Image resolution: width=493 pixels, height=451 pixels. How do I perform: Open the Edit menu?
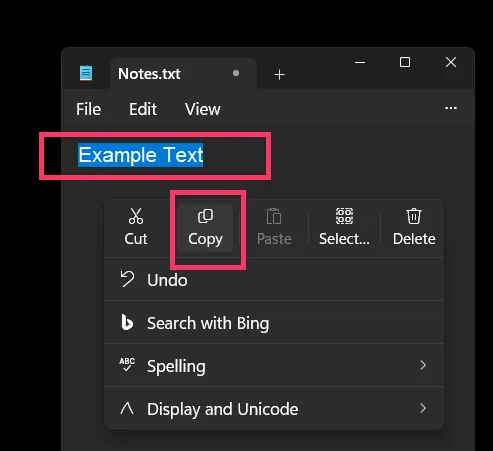click(x=143, y=109)
